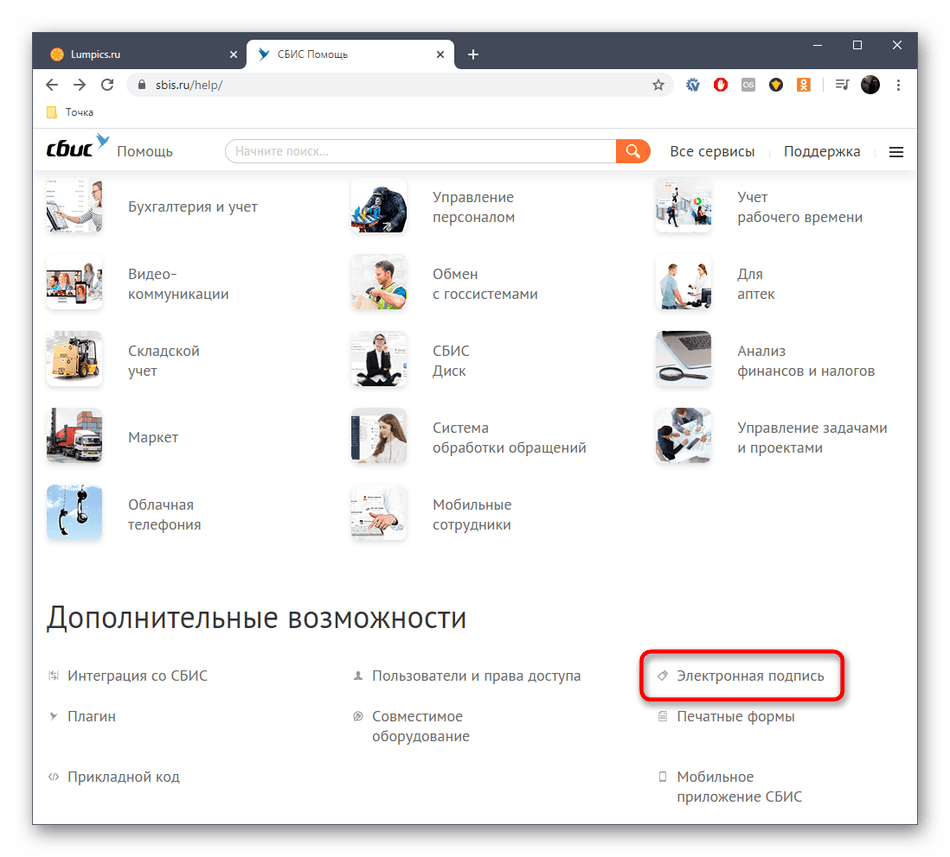Click the icon beside Совместимое оборудование
Screen dimensions: 950x857
[x=358, y=716]
